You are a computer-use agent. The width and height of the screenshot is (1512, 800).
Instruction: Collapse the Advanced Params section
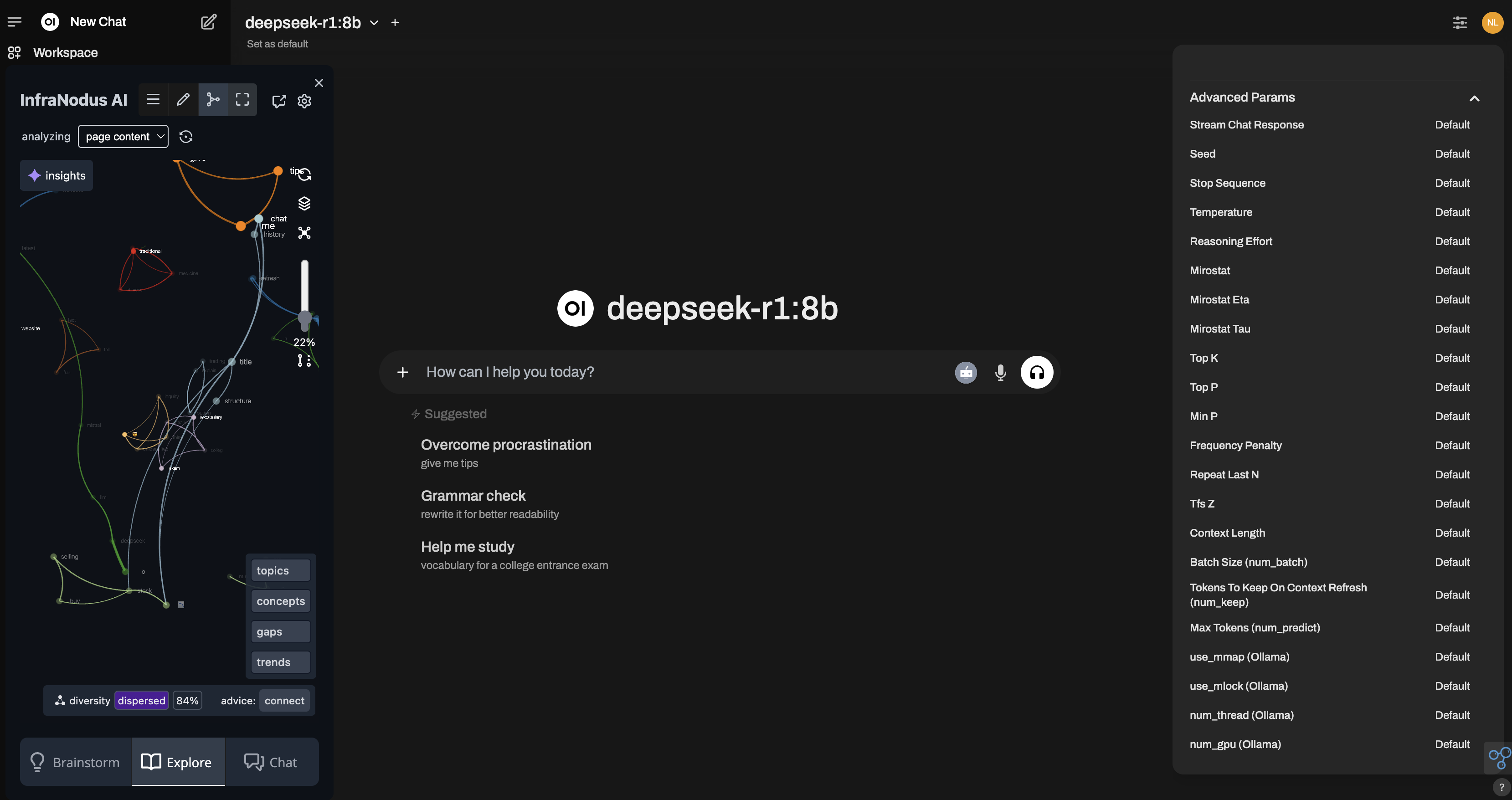point(1474,98)
